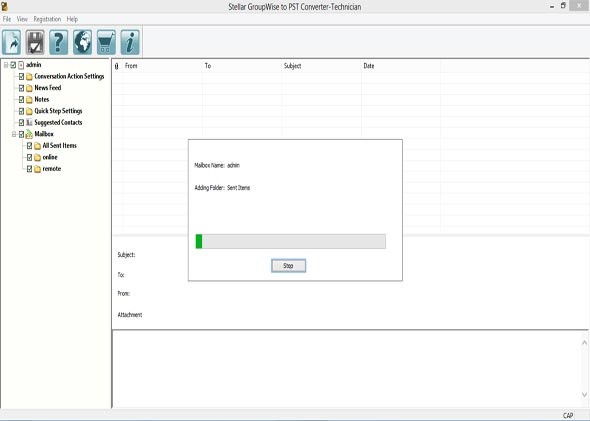This screenshot has width=590, height=421.
Task: Click the Notes folder icon
Action: pos(29,100)
